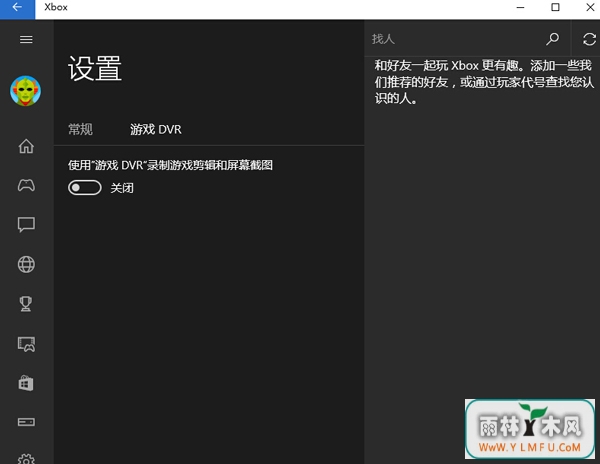Go back with the blue arrow button
Viewport: 600px width, 464px height.
17,9
